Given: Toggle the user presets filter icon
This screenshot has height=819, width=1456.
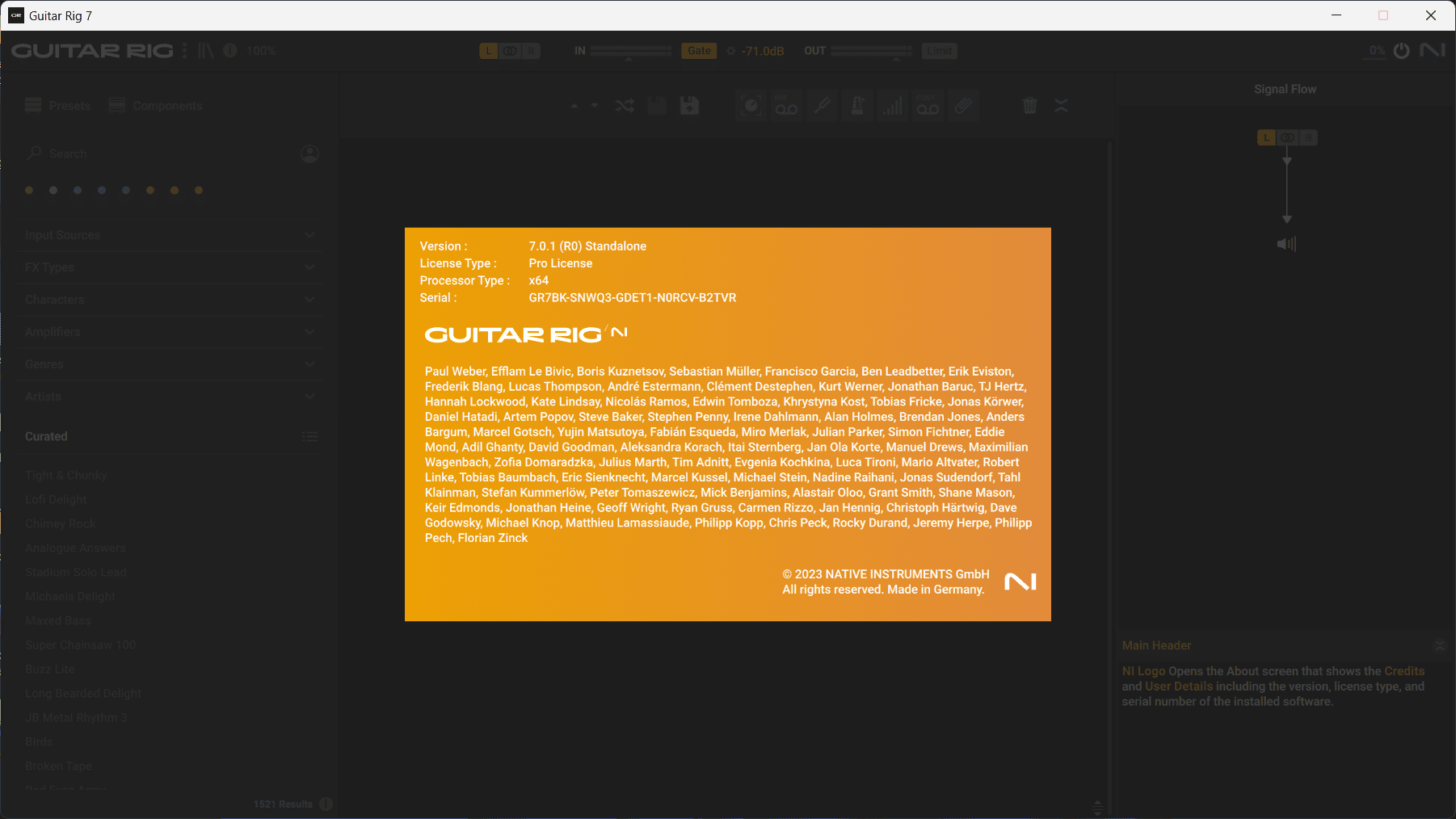Looking at the screenshot, I should tap(309, 153).
